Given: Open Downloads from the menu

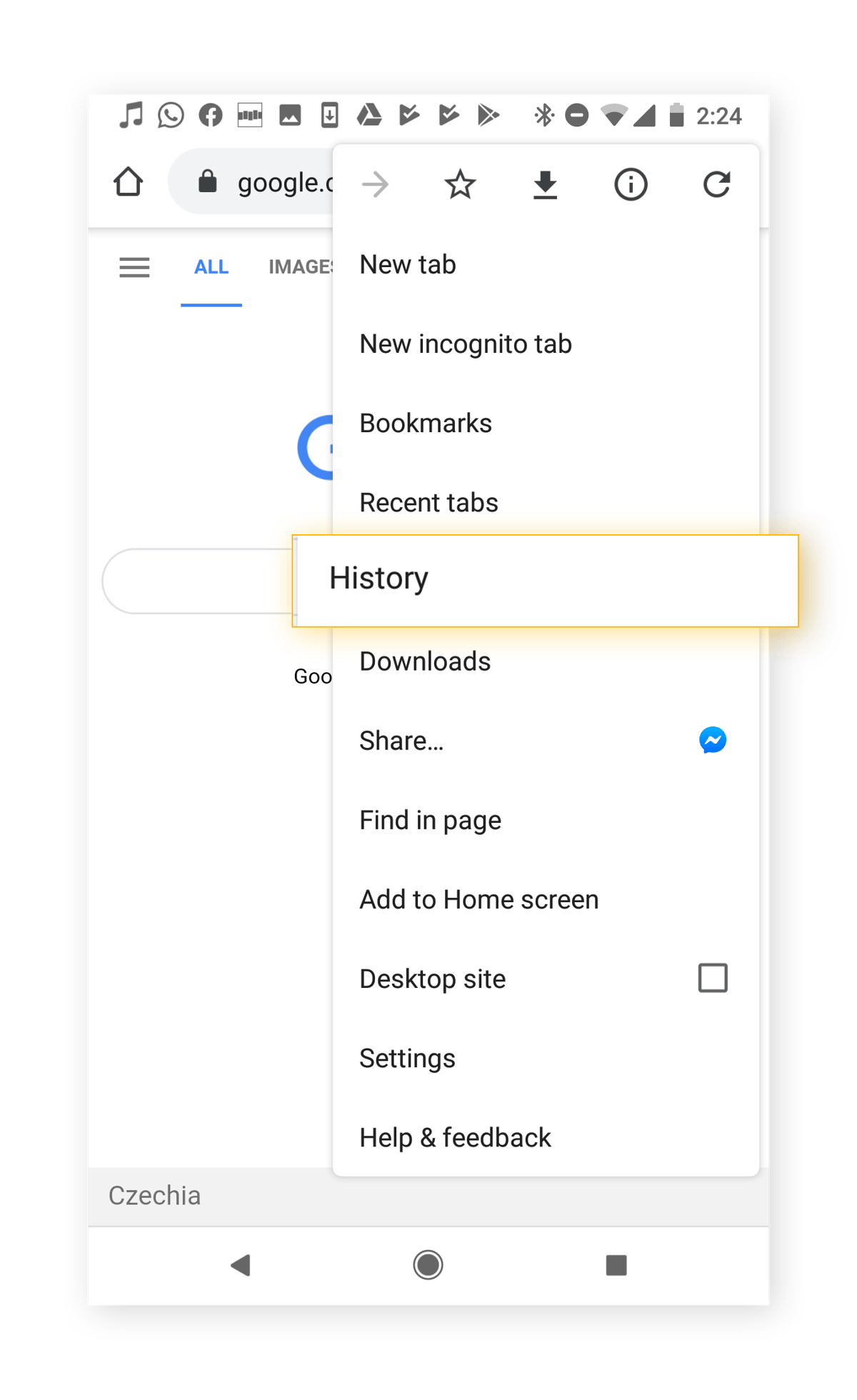Looking at the screenshot, I should (546, 661).
